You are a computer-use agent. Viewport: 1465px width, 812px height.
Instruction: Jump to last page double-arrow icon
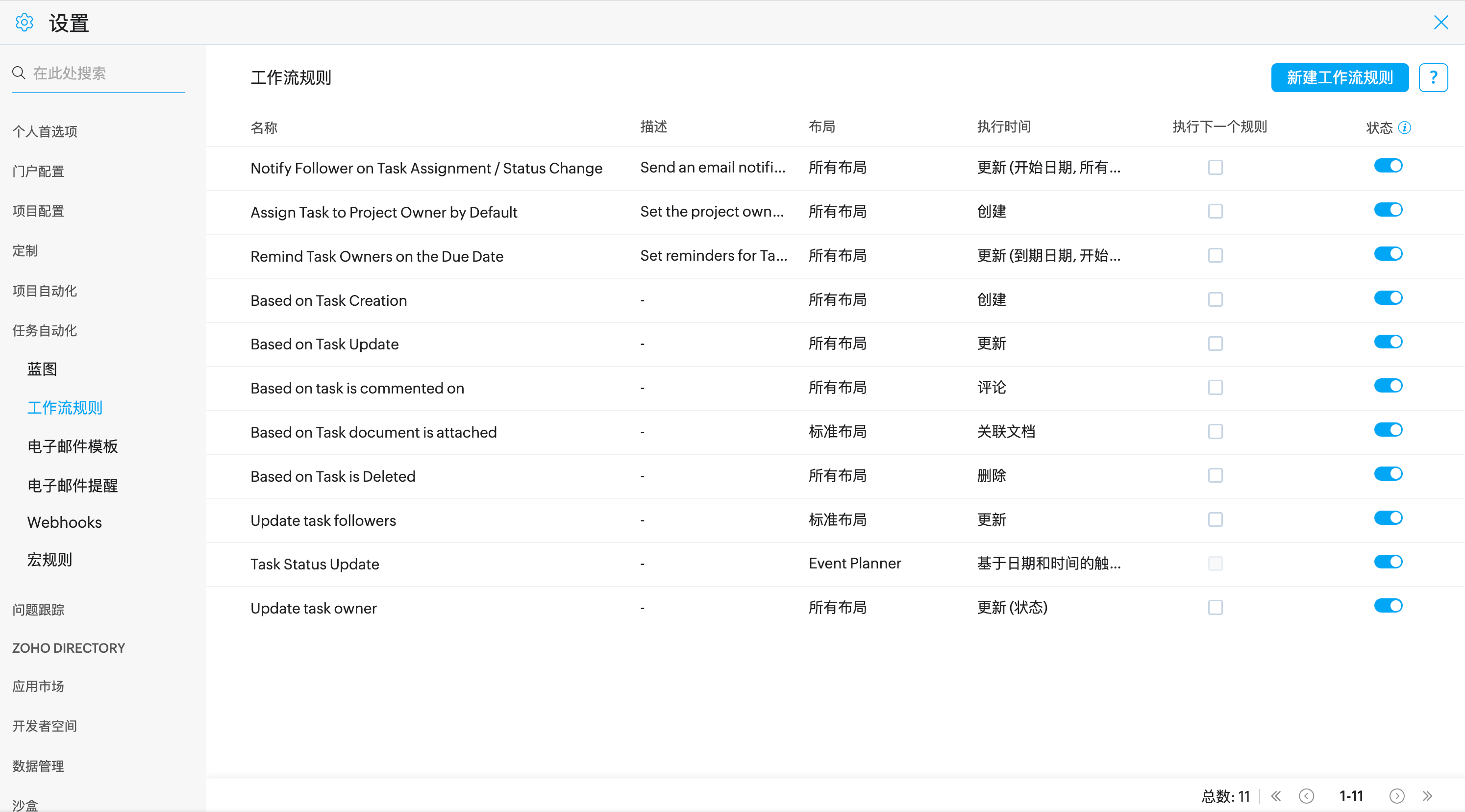pos(1427,795)
